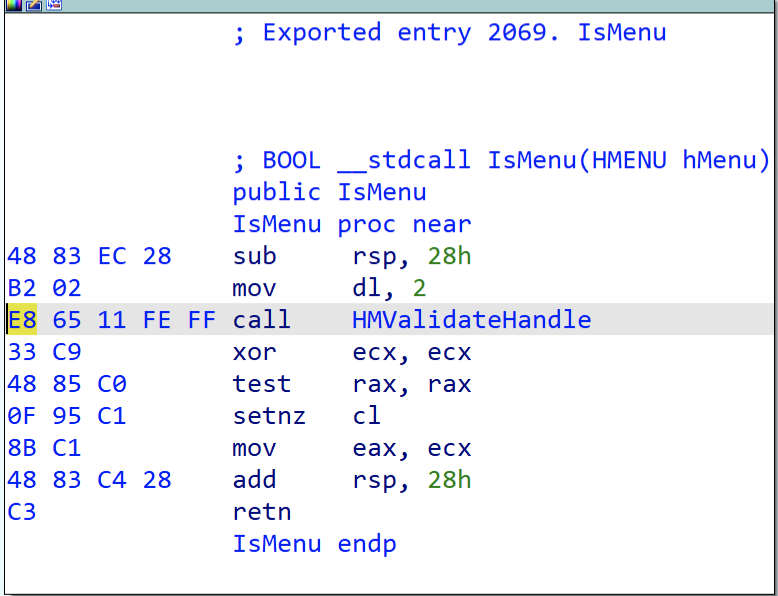
Task: Click the 'setnz' instruction mnemonic
Action: [269, 416]
